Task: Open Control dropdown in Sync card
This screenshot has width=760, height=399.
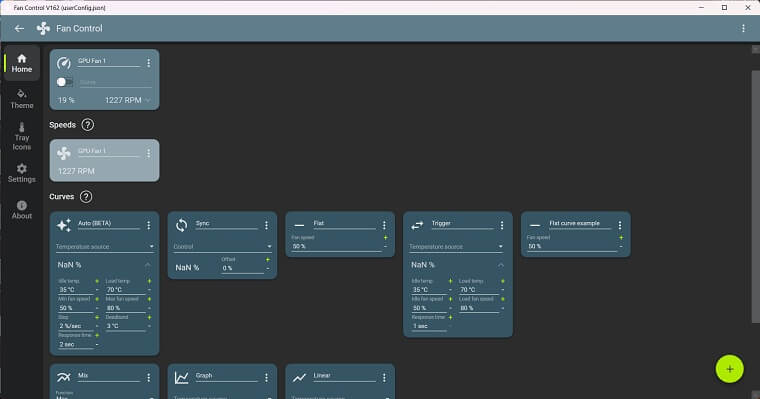Action: pos(222,247)
